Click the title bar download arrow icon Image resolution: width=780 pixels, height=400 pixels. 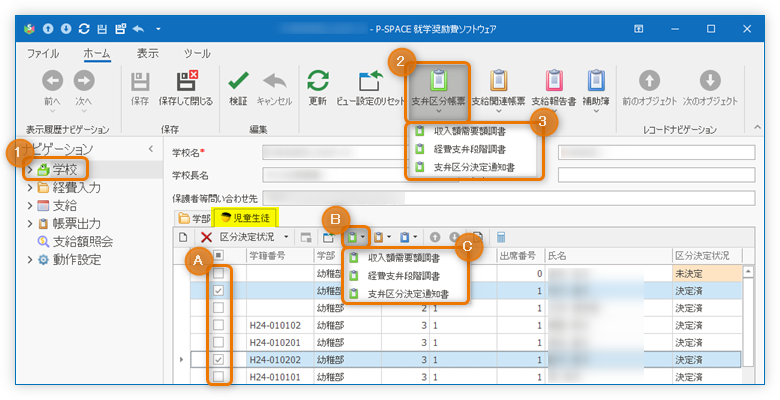66,29
